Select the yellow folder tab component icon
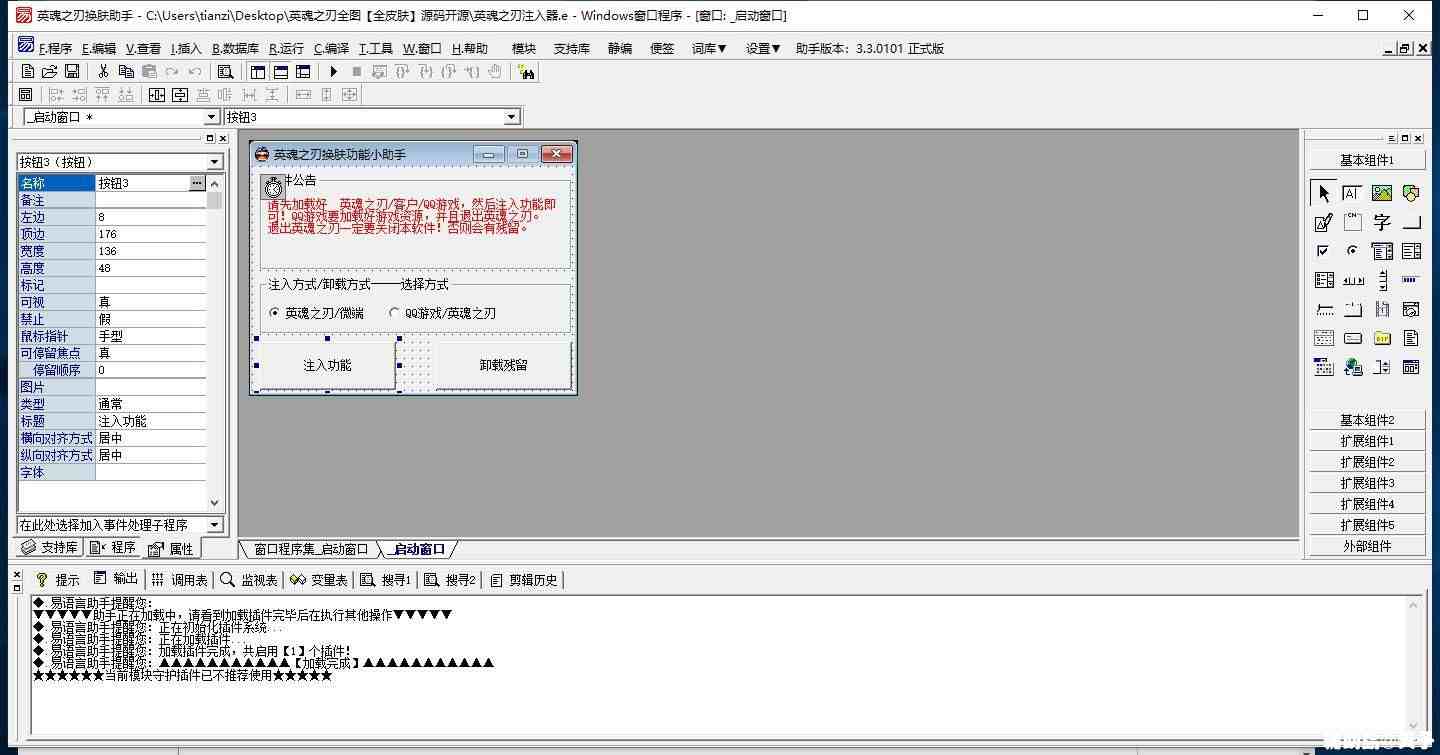 click(1382, 338)
